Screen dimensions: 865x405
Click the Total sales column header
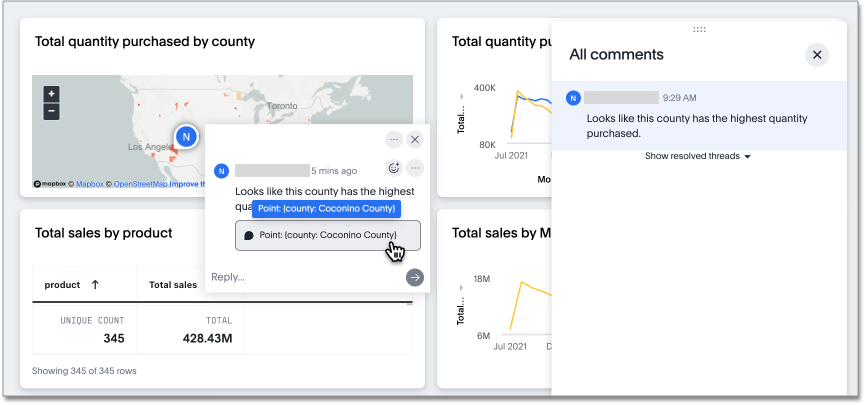pyautogui.click(x=173, y=285)
